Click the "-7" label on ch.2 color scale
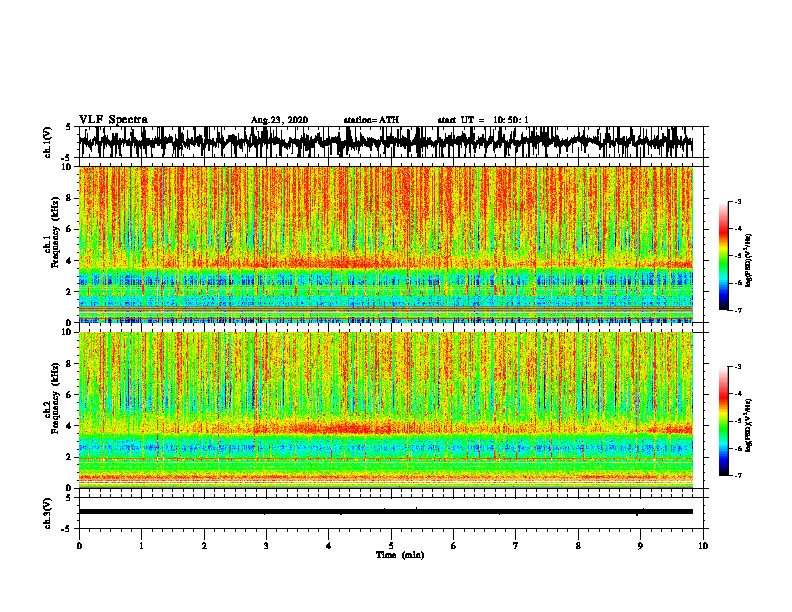The width and height of the screenshot is (792, 612). tap(738, 475)
